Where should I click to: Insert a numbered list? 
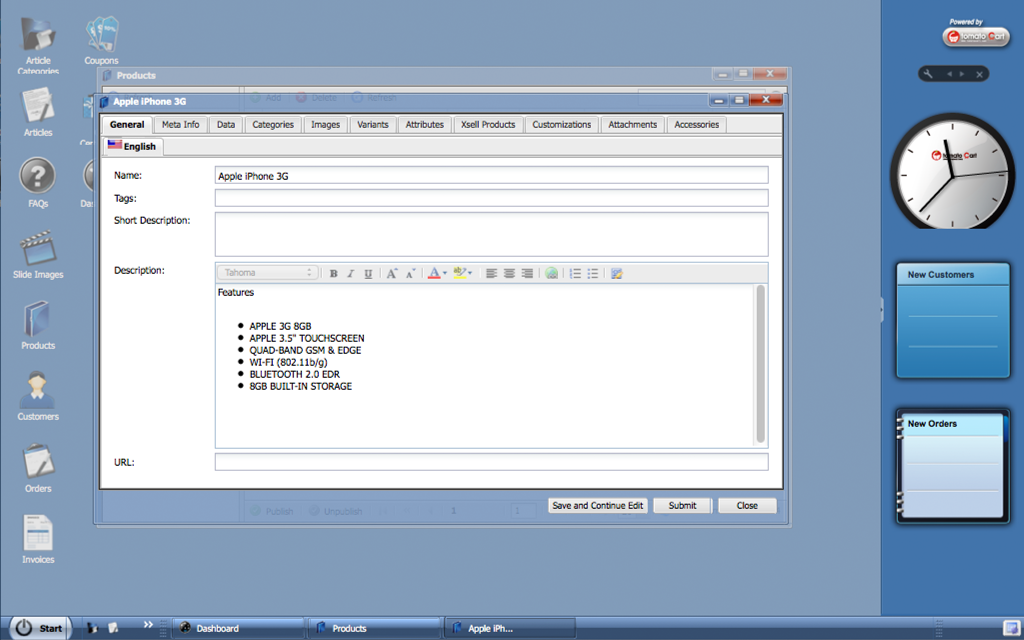[x=575, y=273]
